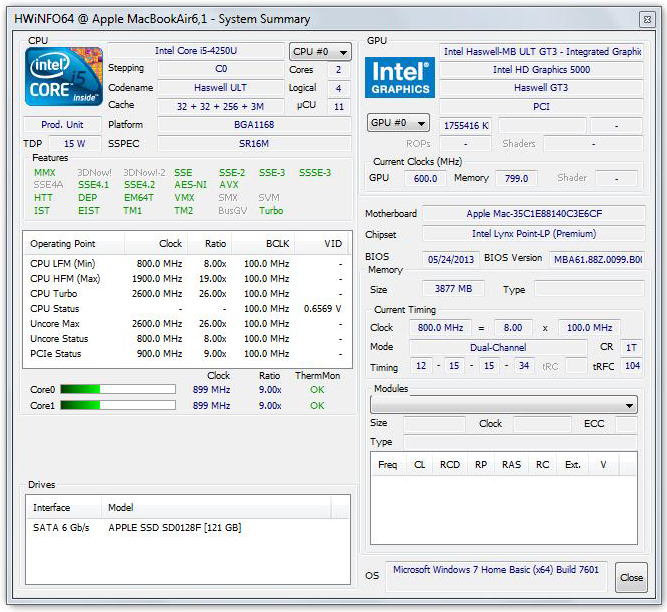Click the RAS column header in Modules
Image resolution: width=667 pixels, height=612 pixels.
511,464
